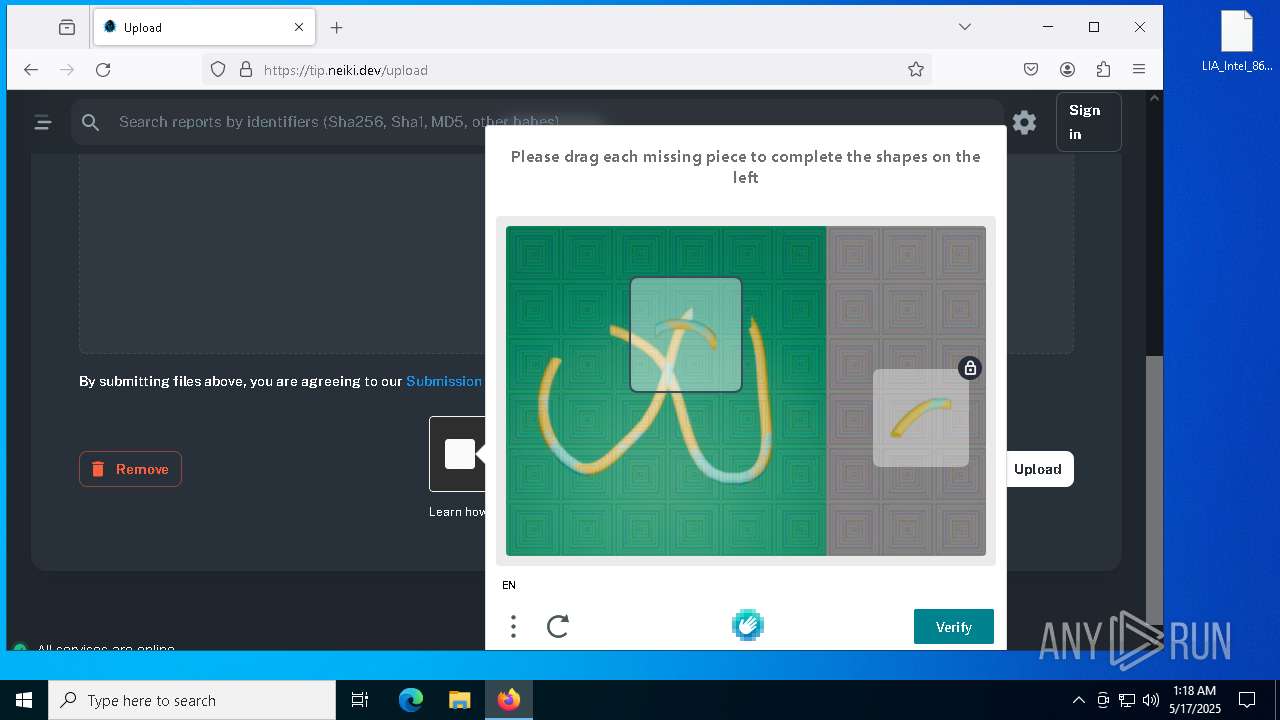Click the hCaptcha hand logo

point(747,625)
